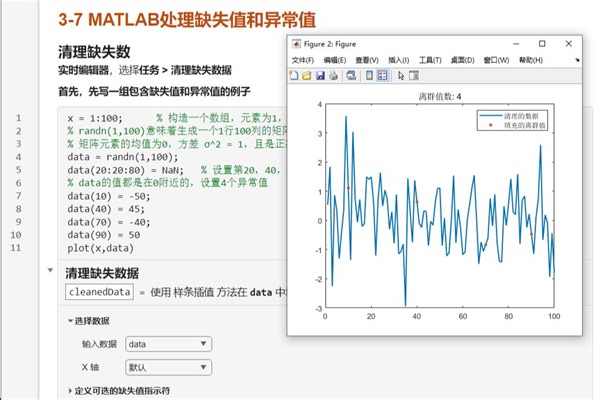Close the Figure 2 window
Screen dimensions: 600x400
tap(569, 44)
